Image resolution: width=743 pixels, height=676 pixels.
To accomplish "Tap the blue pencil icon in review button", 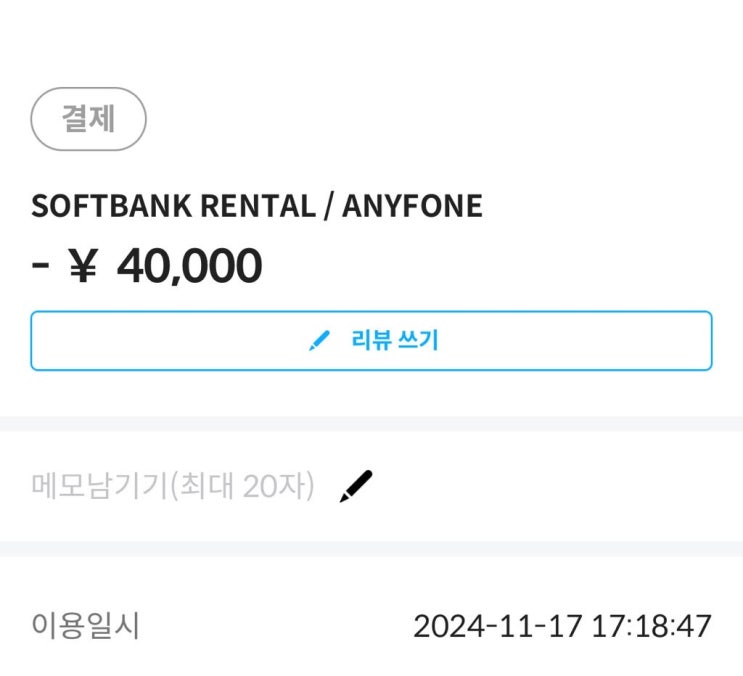I will click(x=319, y=341).
